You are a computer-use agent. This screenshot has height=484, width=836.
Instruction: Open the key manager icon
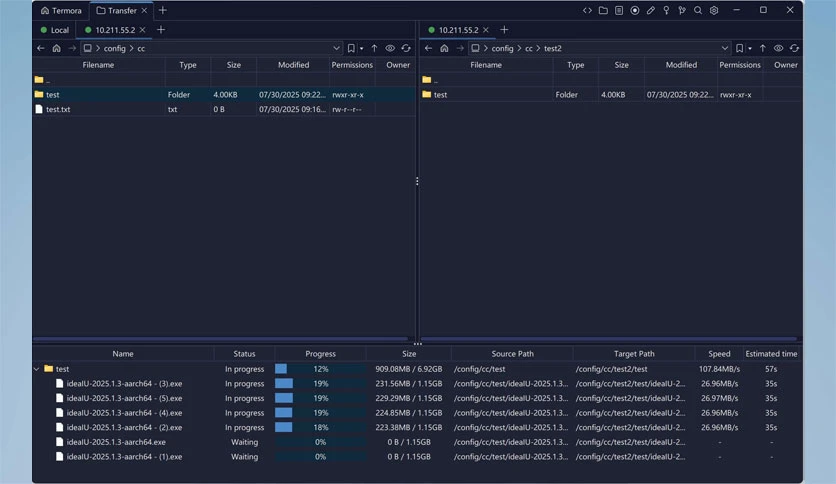coord(666,10)
